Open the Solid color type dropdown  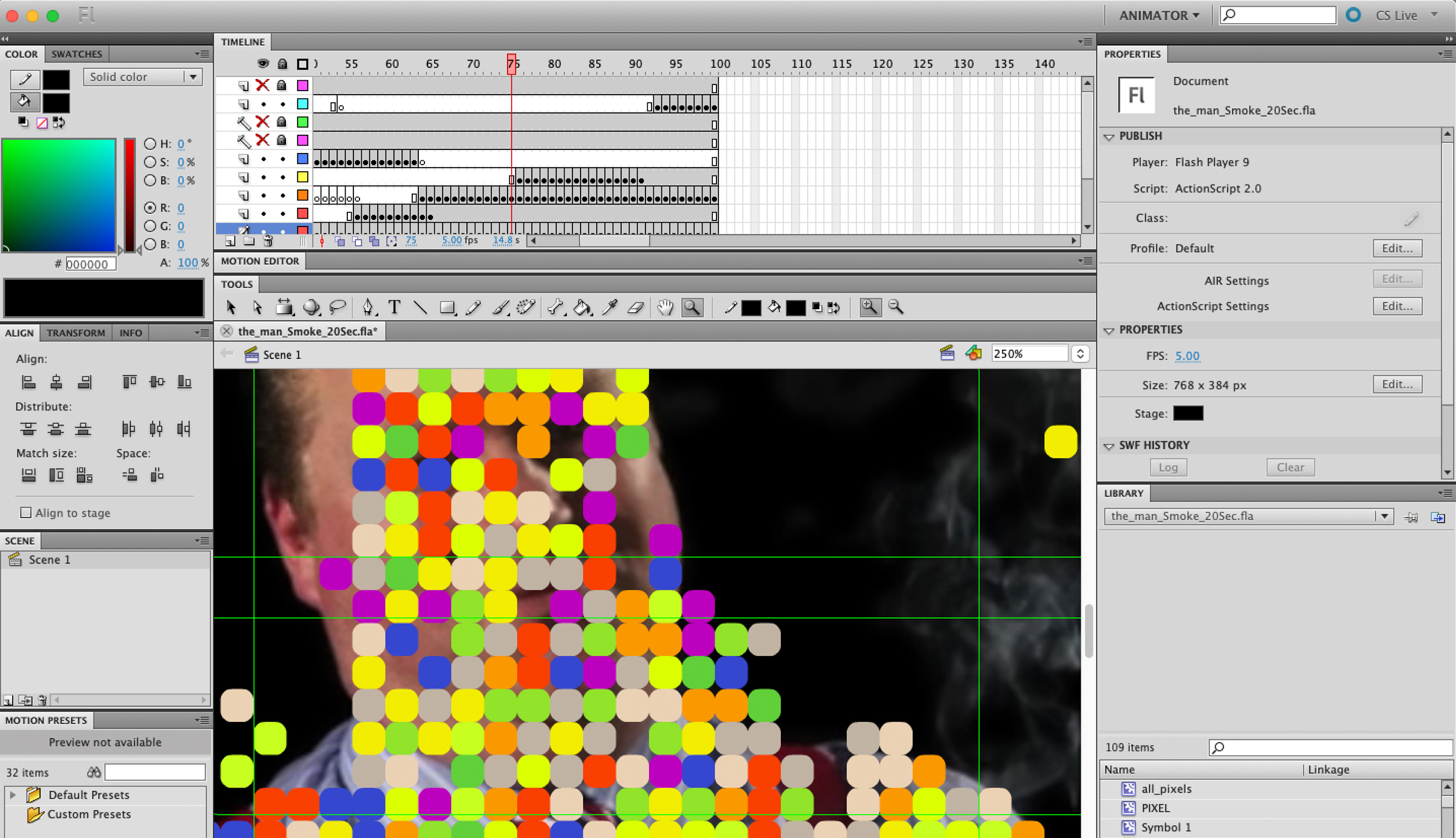pyautogui.click(x=143, y=77)
